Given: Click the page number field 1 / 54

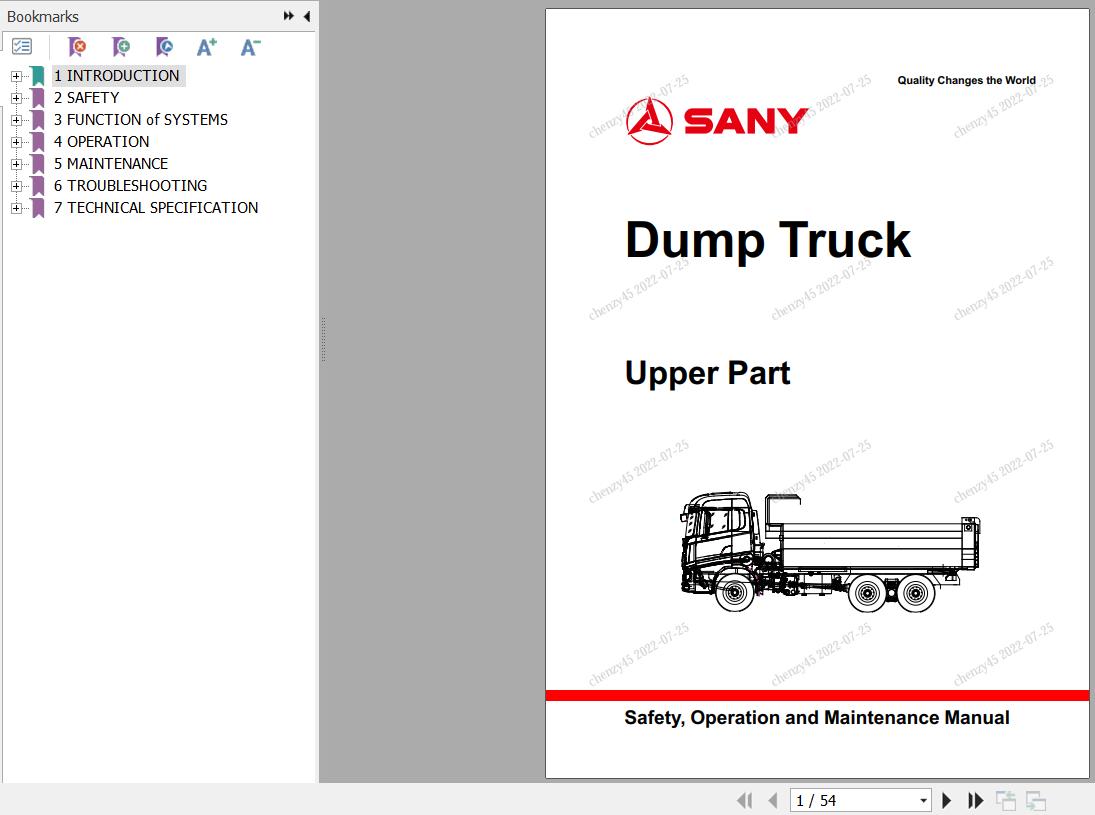Looking at the screenshot, I should click(x=853, y=800).
